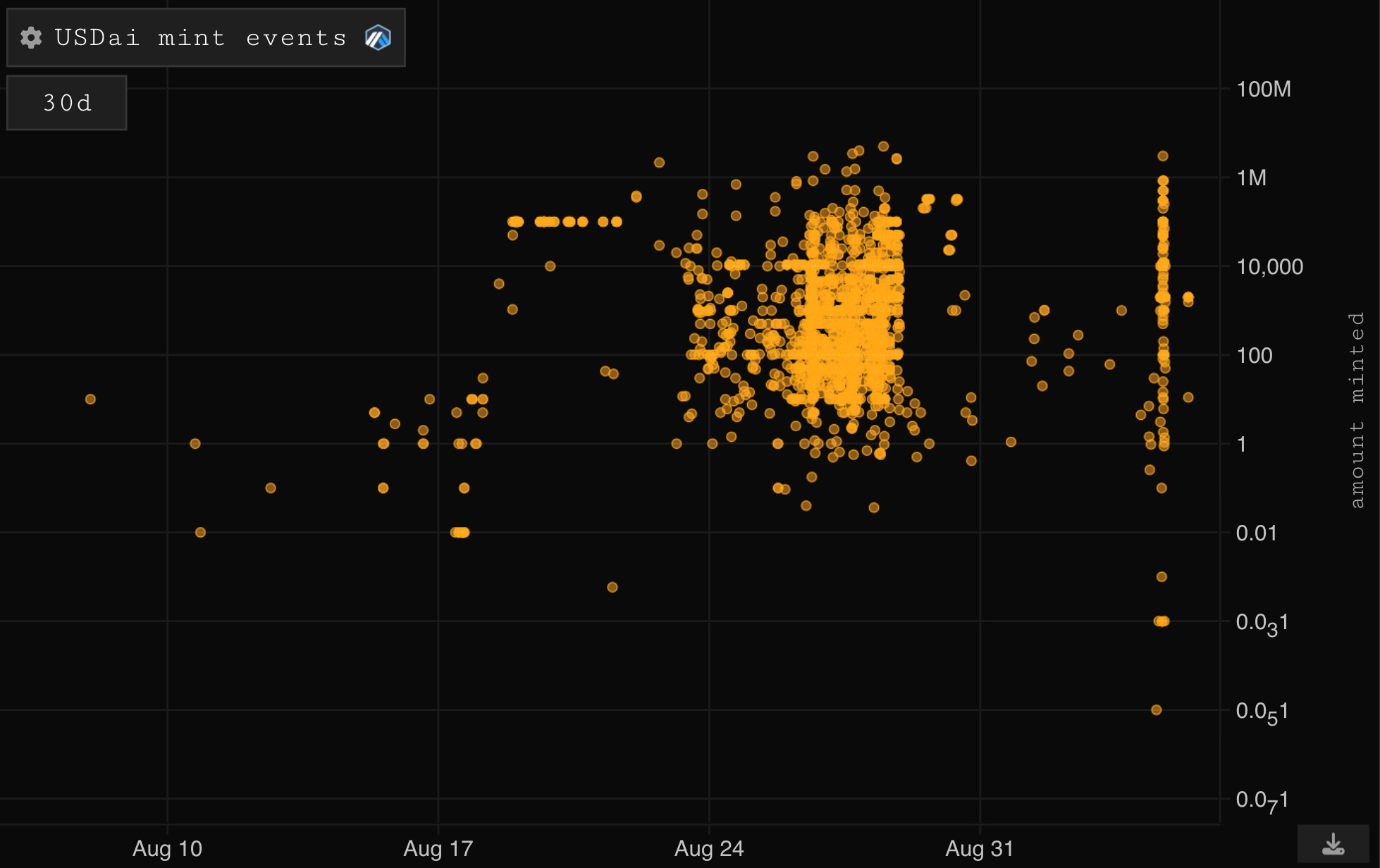Click the Aug 10 date label
The height and width of the screenshot is (868, 1380).
pyautogui.click(x=167, y=848)
